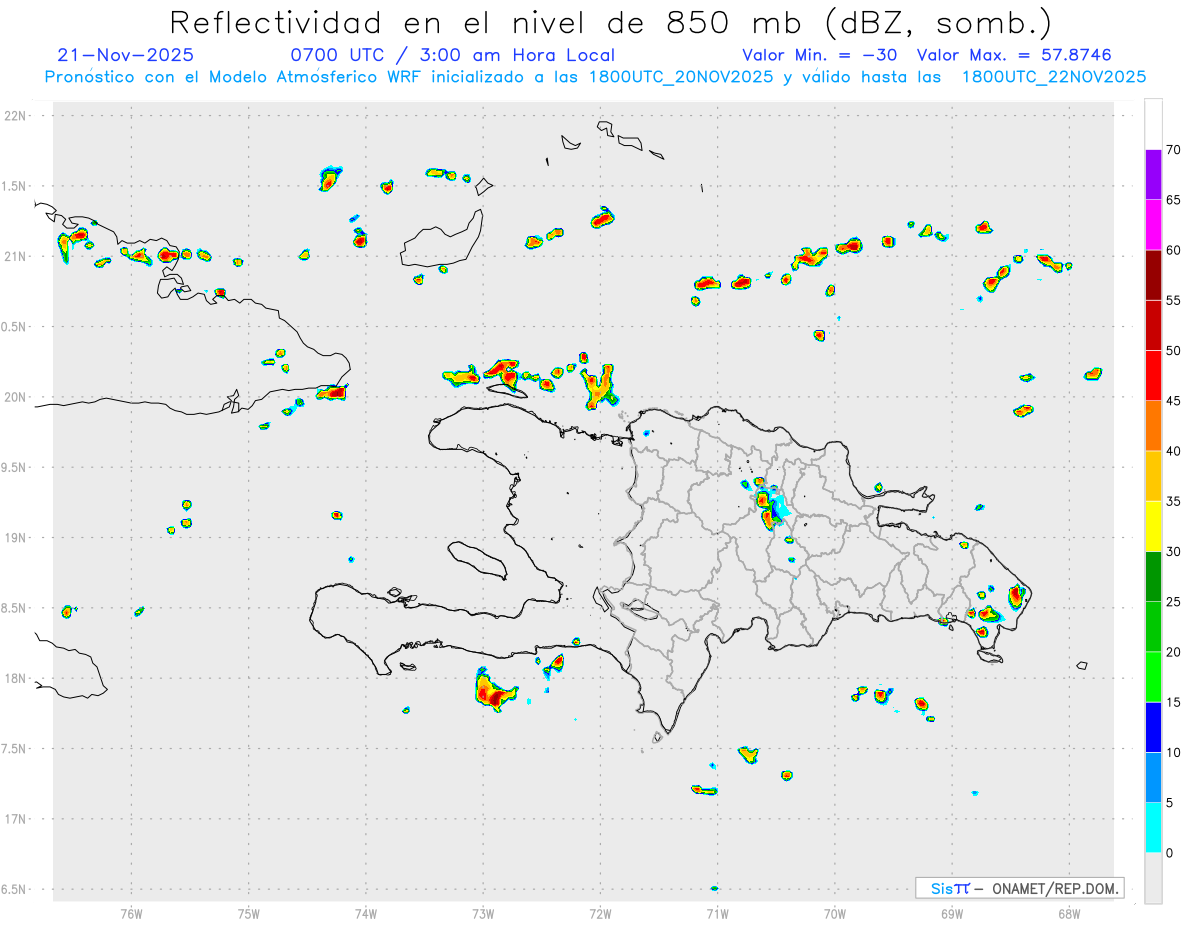Viewport: 1200px width, 927px height.
Task: Click the dark blue 10-15 dBZ colorbar segment
Action: coord(1154,727)
